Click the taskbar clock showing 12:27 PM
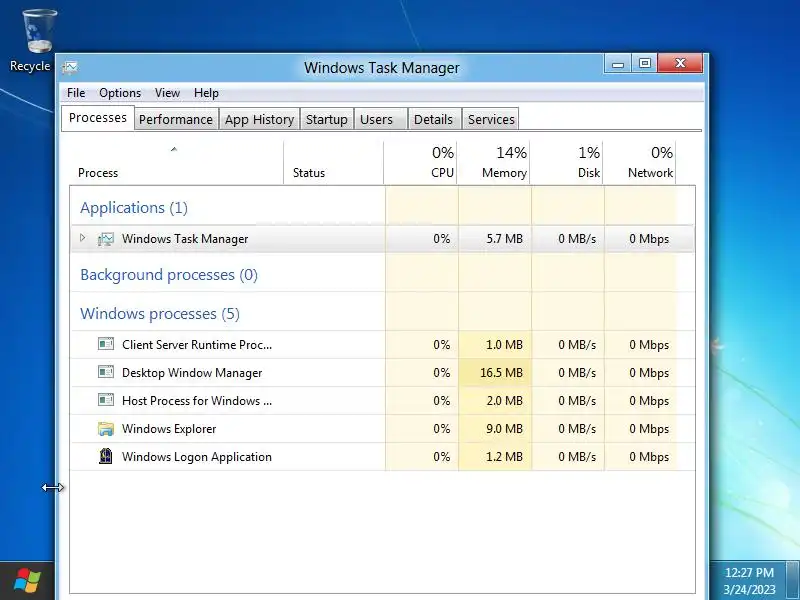Image resolution: width=800 pixels, height=600 pixels. 749,572
